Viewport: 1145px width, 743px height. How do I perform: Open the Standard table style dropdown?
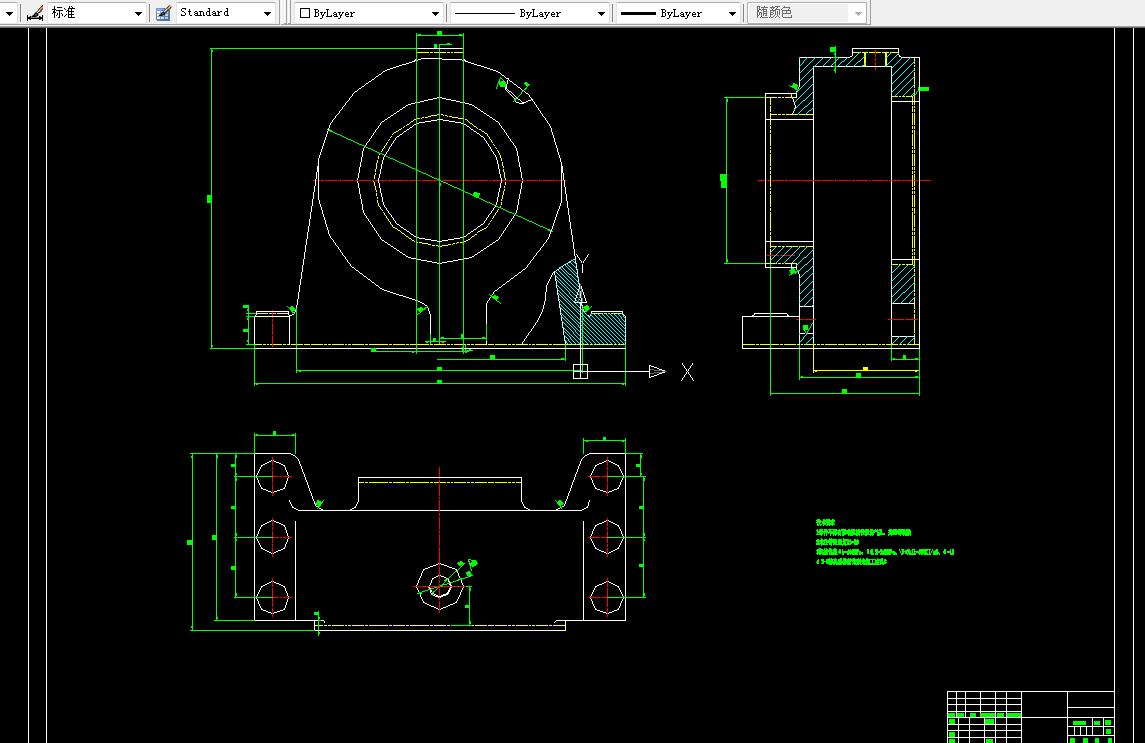pyautogui.click(x=225, y=12)
